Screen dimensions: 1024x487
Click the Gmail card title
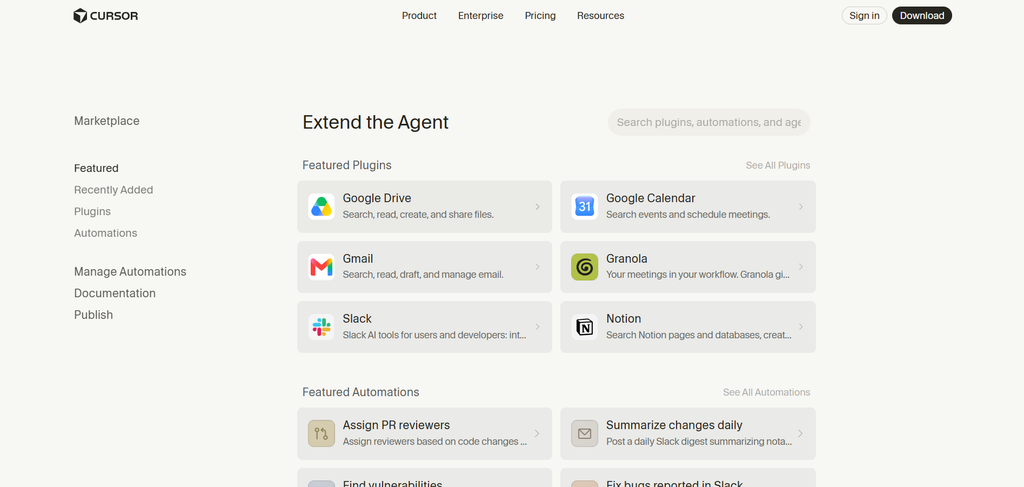[x=358, y=259]
